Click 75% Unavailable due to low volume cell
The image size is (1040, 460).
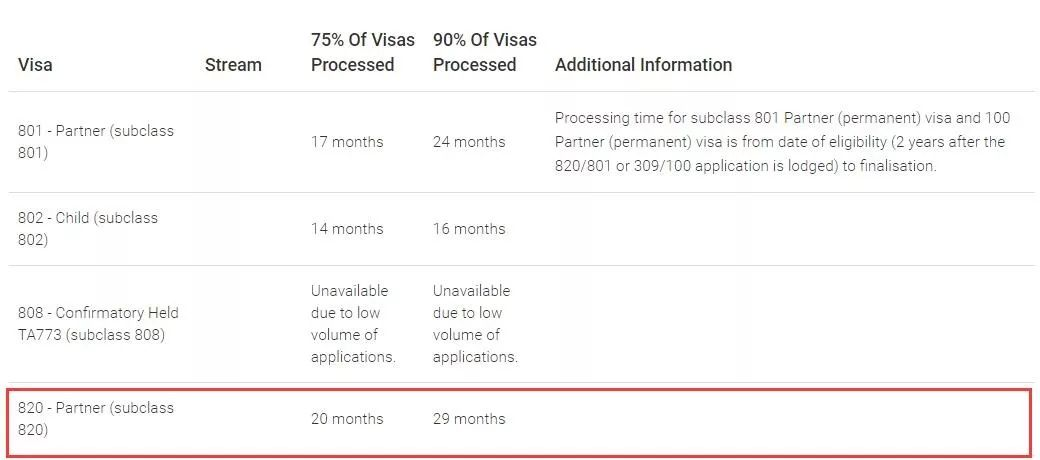[x=353, y=323]
